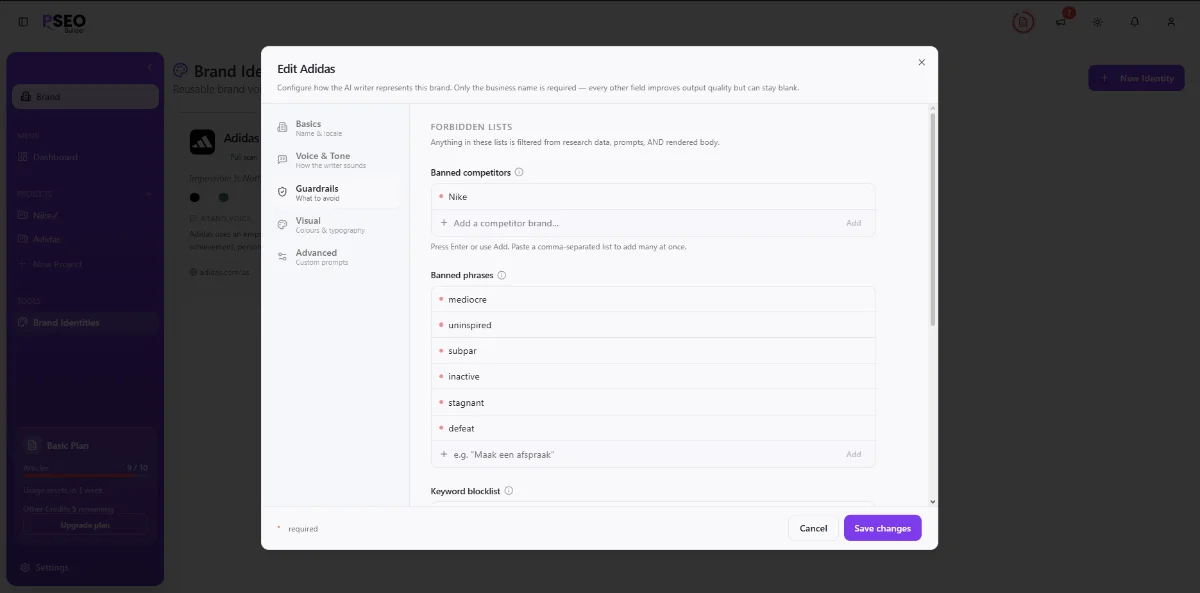
Task: Click the info icon beside Banned competitors
Action: (x=519, y=172)
